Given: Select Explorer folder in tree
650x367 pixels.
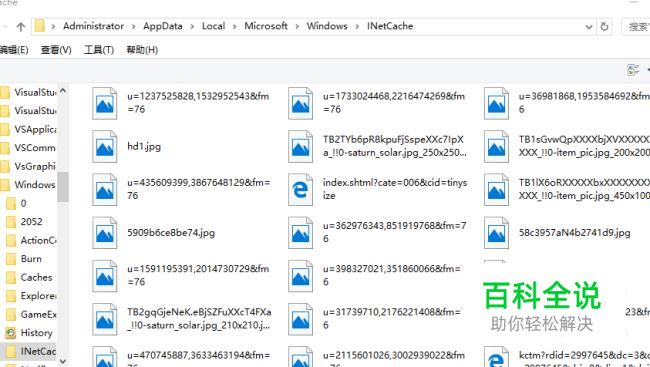Looking at the screenshot, I should (x=31, y=296).
